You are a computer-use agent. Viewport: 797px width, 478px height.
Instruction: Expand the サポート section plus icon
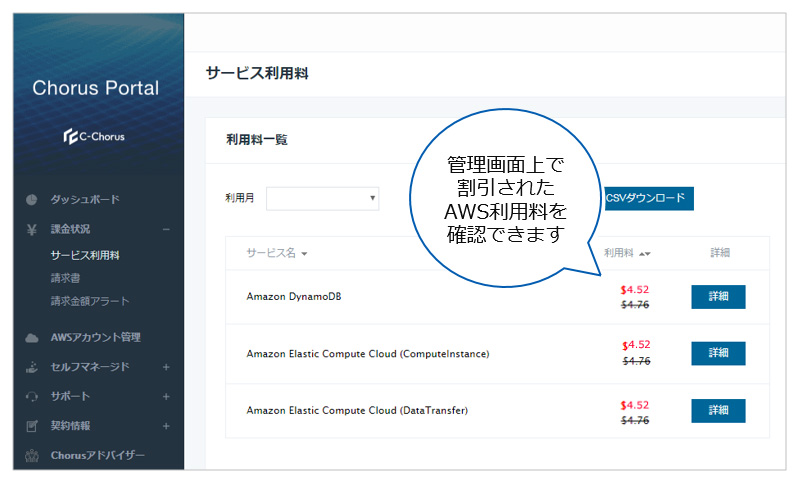pos(166,397)
